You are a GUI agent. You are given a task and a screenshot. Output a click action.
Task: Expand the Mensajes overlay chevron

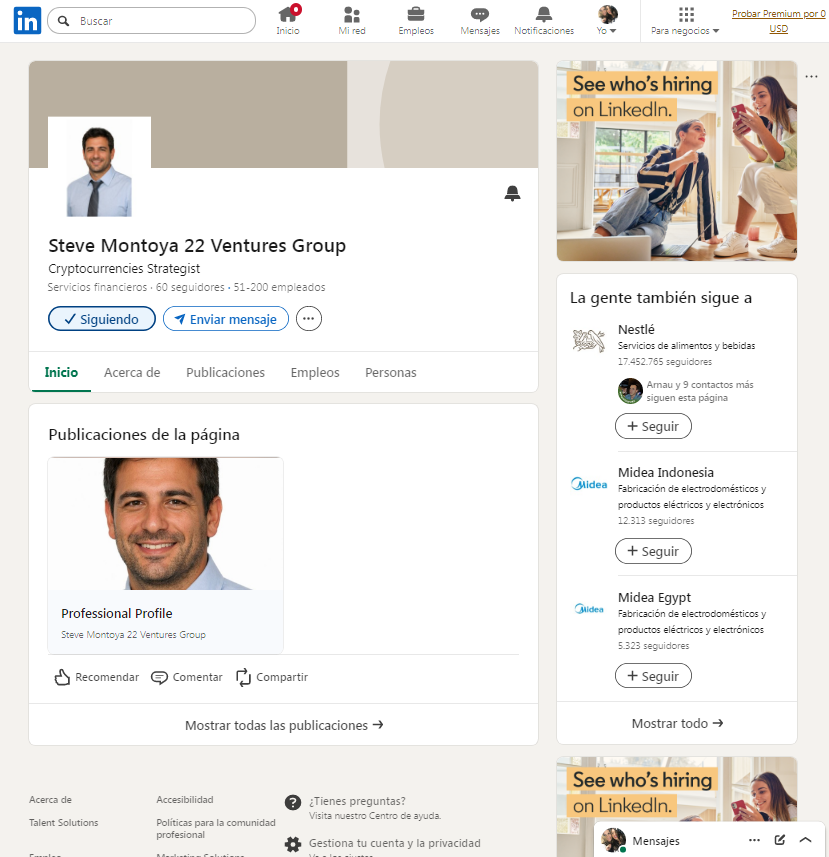click(x=806, y=840)
